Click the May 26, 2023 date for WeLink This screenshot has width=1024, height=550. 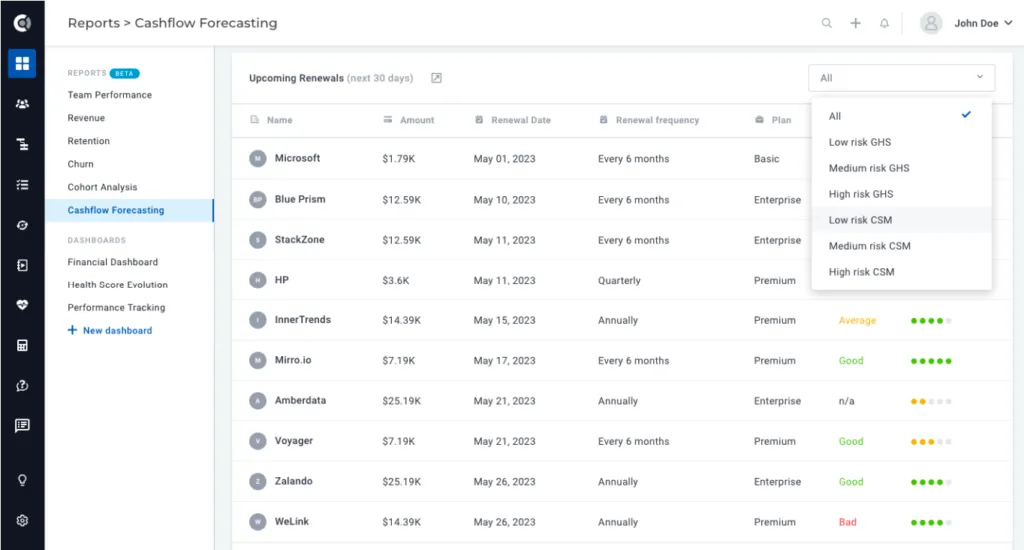click(504, 522)
